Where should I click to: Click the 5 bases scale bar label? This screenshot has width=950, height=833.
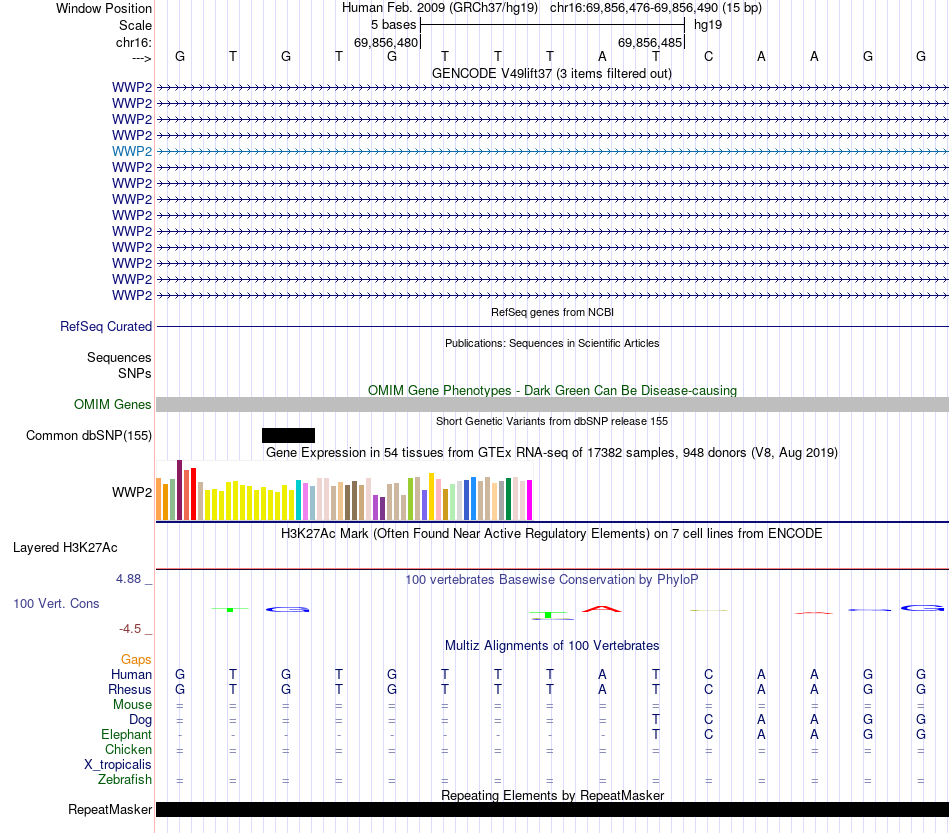coord(394,25)
